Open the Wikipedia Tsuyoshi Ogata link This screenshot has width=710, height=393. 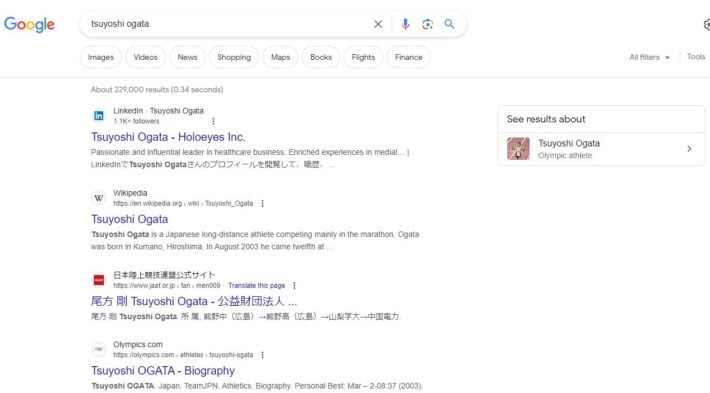(130, 219)
